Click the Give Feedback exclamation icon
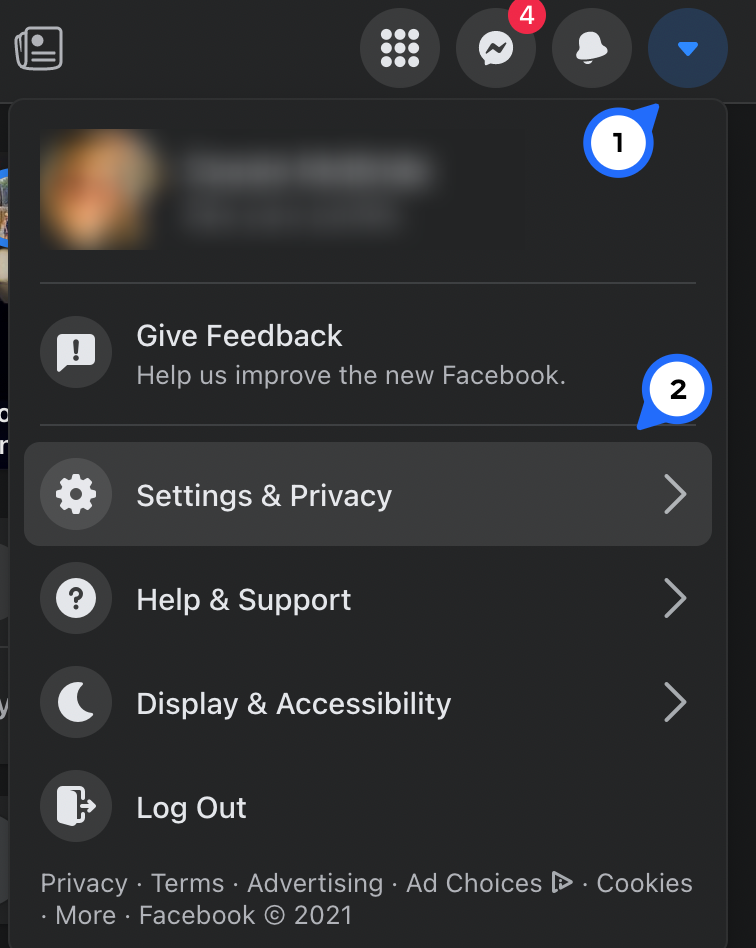This screenshot has width=756, height=948. 76,352
